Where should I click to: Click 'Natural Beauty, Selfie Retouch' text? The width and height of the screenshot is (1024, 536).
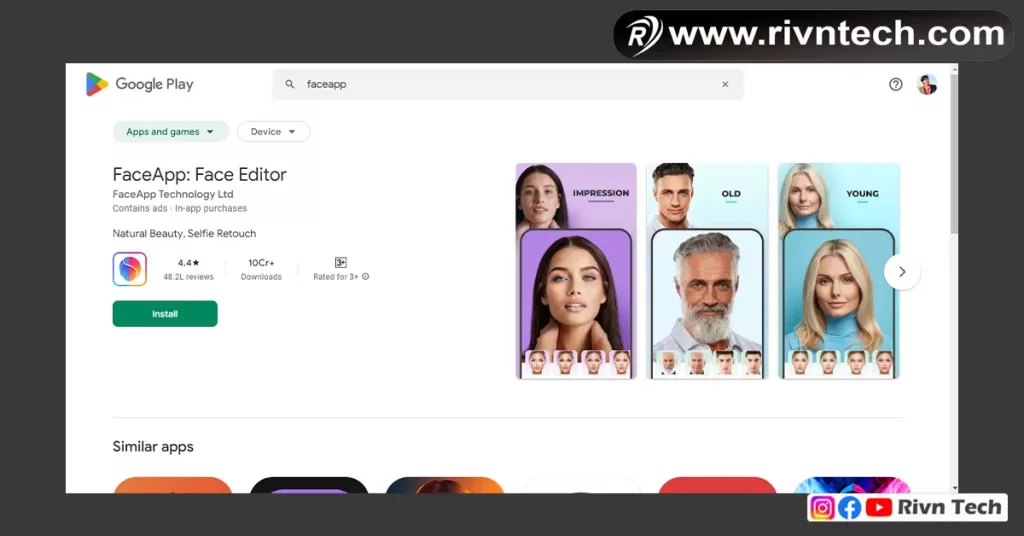coord(184,233)
